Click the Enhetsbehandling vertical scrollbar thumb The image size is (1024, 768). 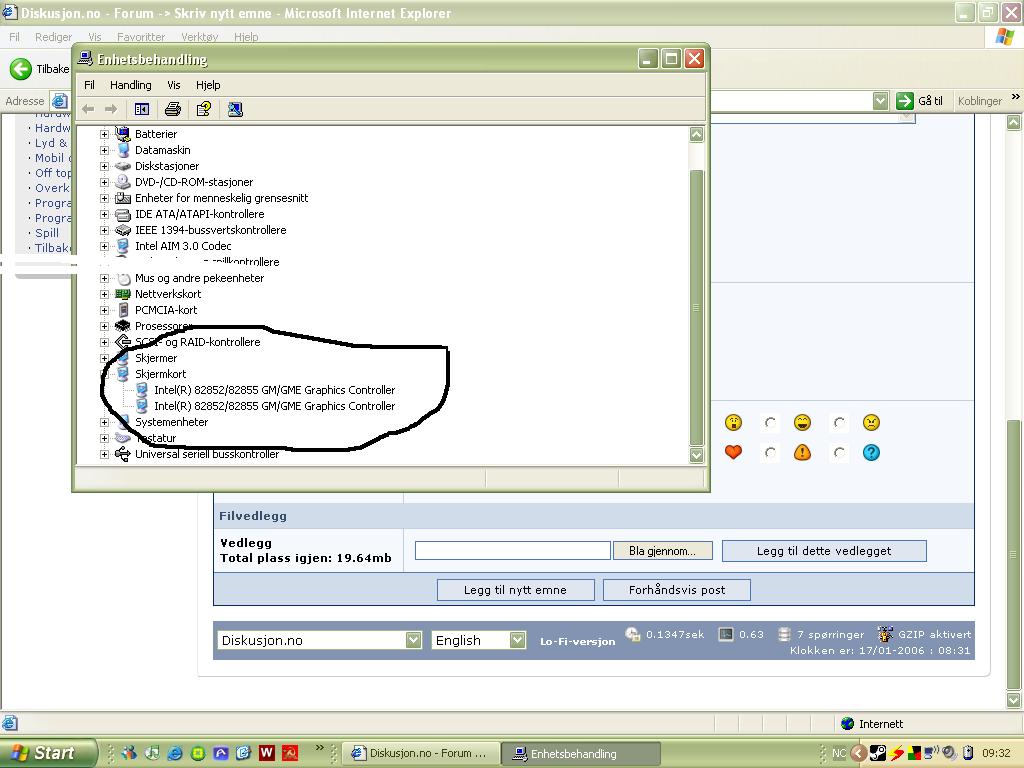pyautogui.click(x=697, y=308)
